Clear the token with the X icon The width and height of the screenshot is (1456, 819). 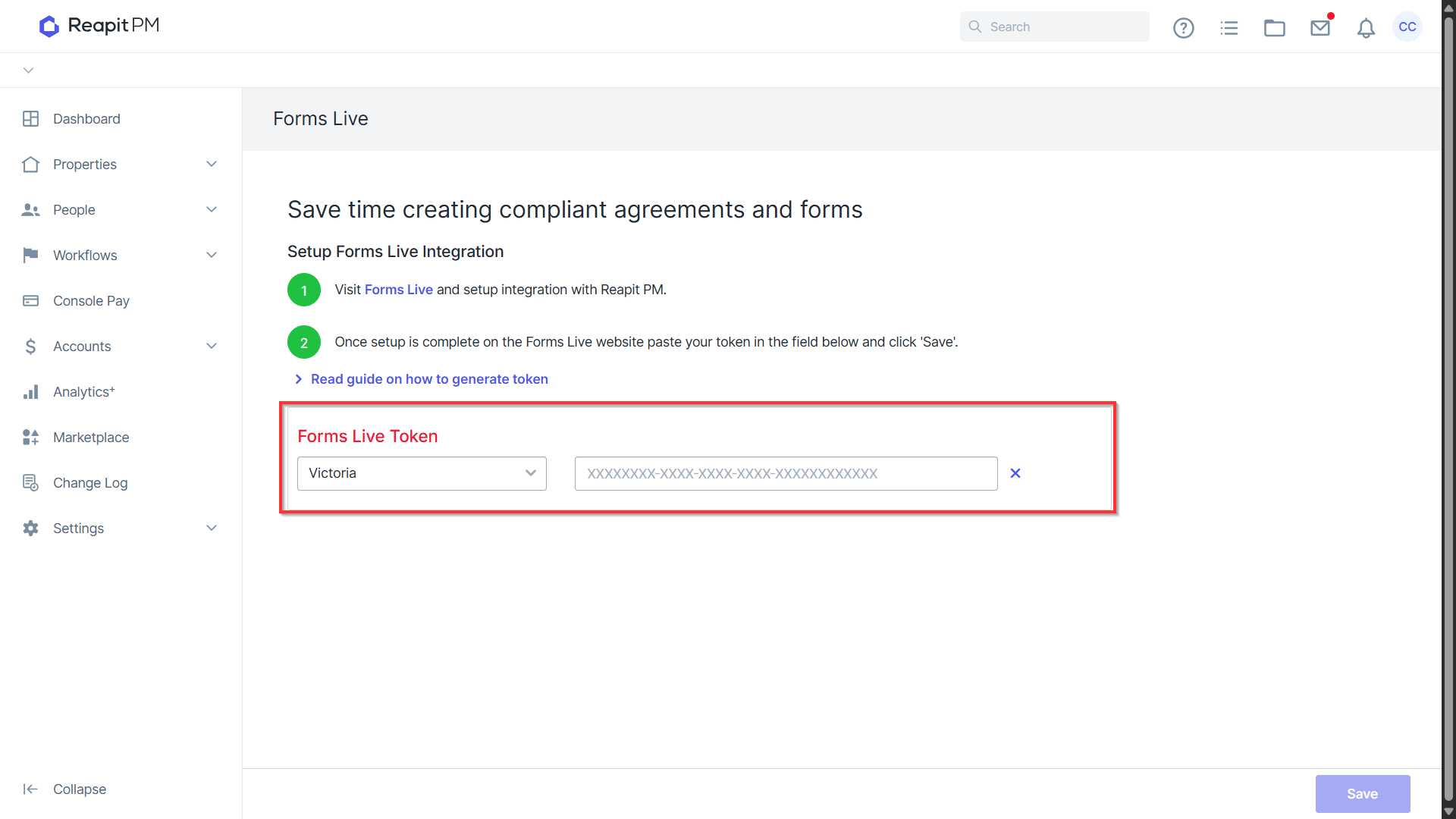(1015, 473)
